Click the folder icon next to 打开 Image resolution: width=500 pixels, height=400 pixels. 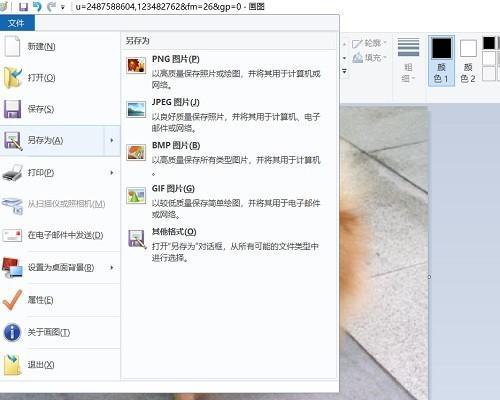13,78
